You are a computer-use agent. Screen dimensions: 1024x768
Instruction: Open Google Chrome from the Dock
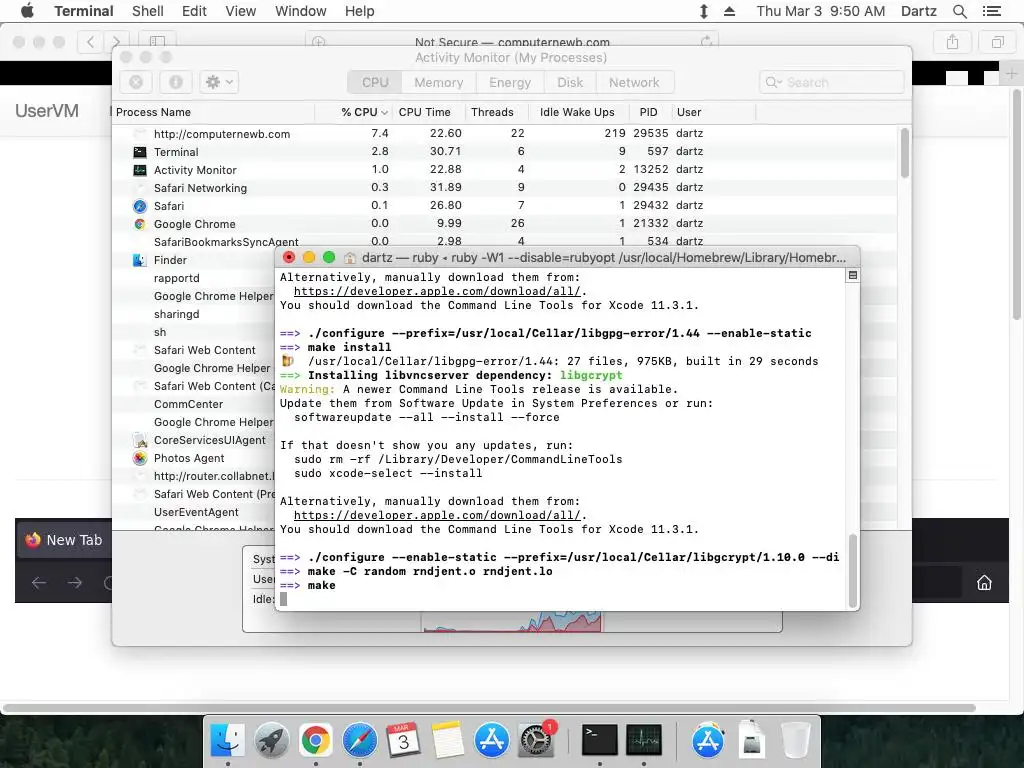point(315,740)
